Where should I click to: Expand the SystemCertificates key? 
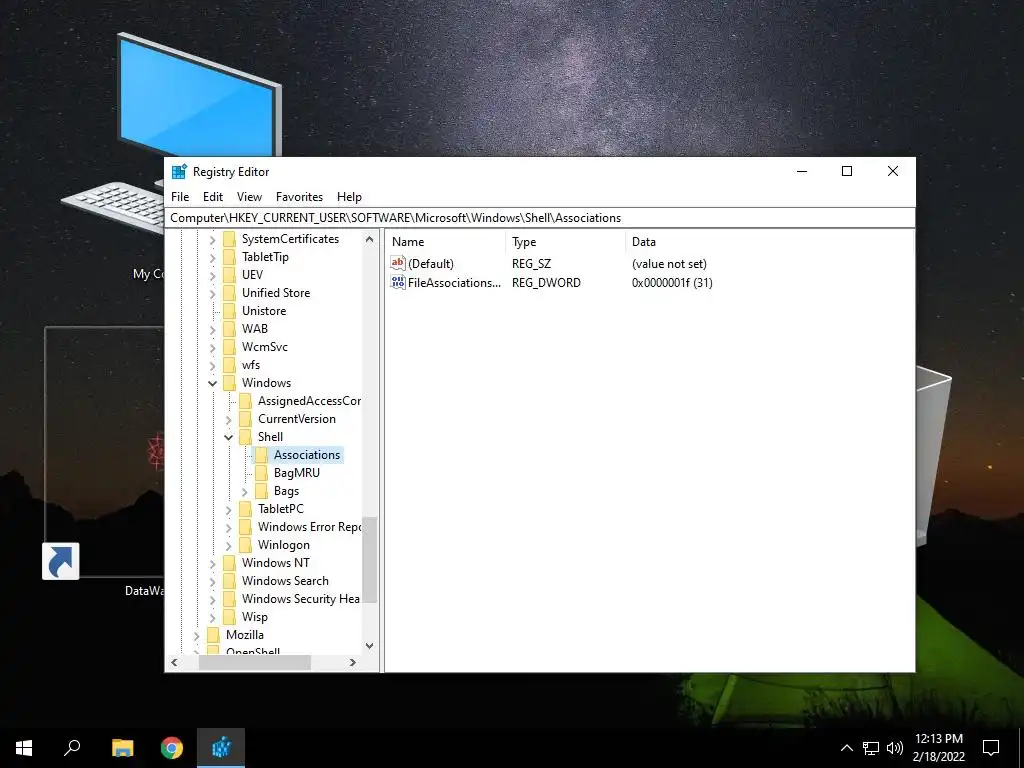coord(212,240)
